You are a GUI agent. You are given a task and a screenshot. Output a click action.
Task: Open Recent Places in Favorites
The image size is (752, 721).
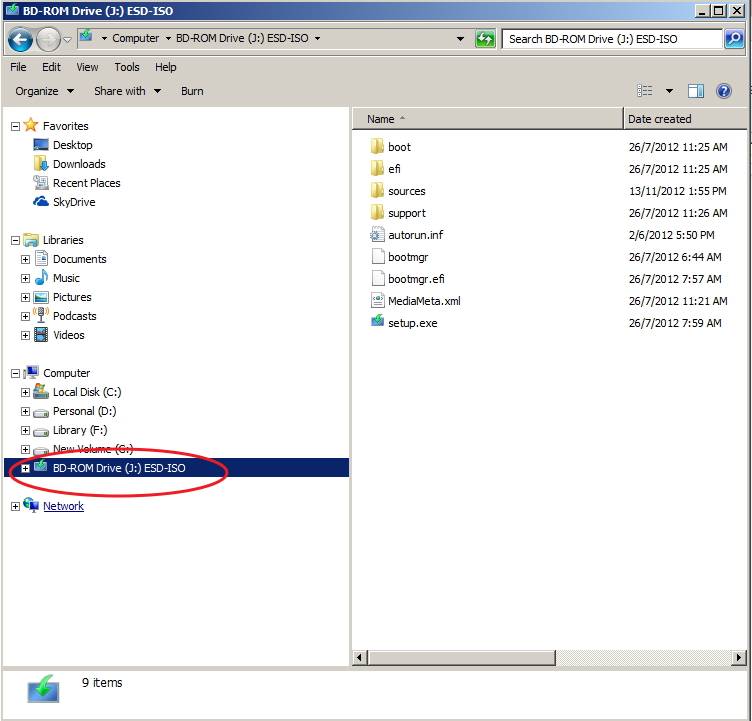point(86,183)
